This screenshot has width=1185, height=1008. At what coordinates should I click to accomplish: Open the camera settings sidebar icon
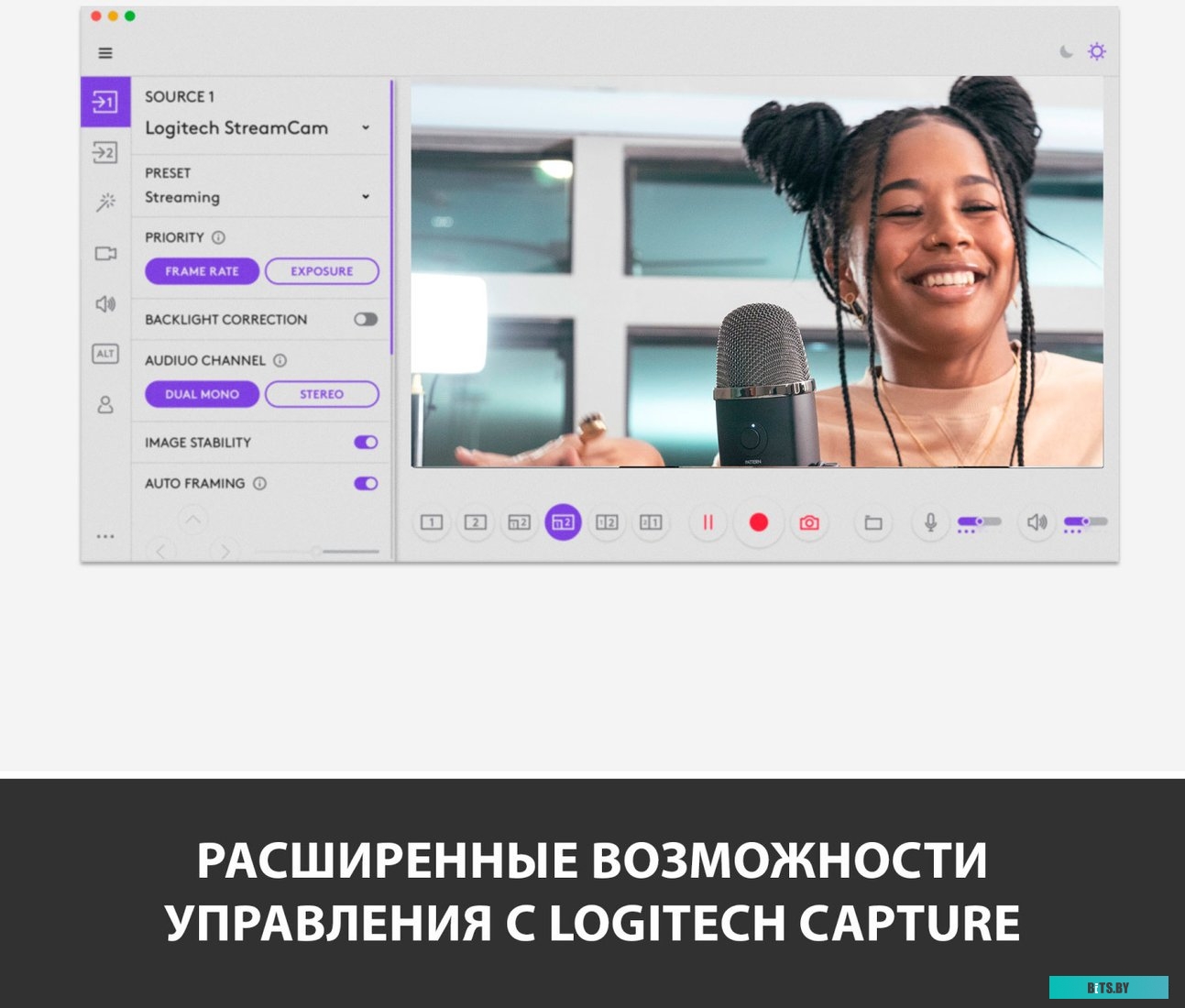point(105,253)
